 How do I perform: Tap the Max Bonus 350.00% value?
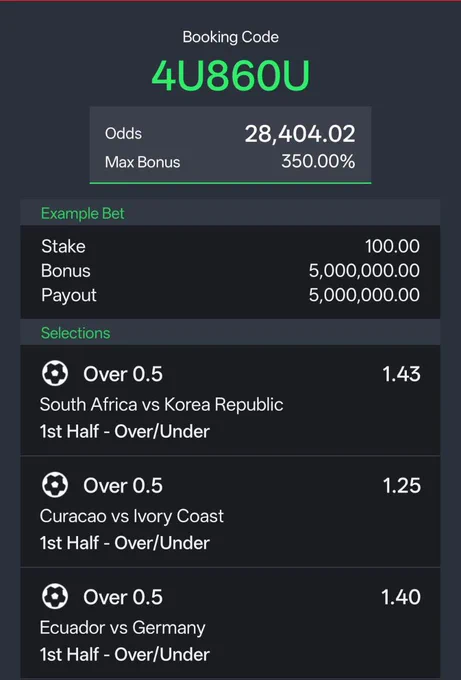pos(318,162)
